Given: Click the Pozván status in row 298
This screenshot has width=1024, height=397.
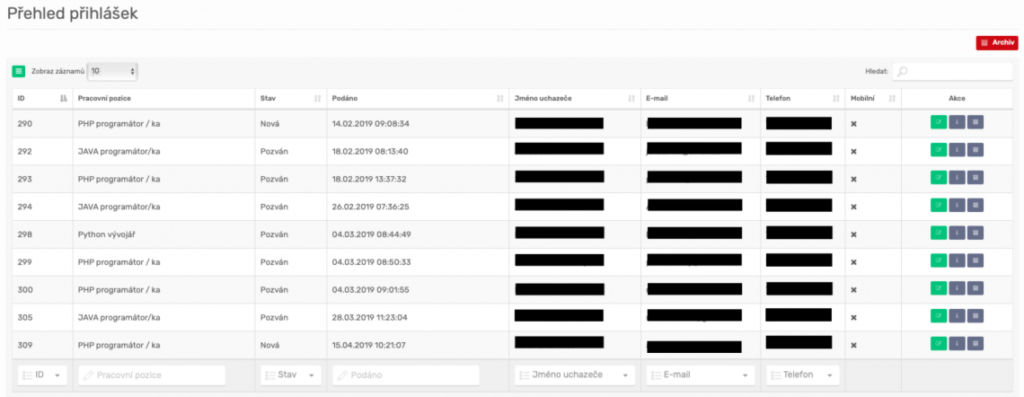Looking at the screenshot, I should [274, 234].
